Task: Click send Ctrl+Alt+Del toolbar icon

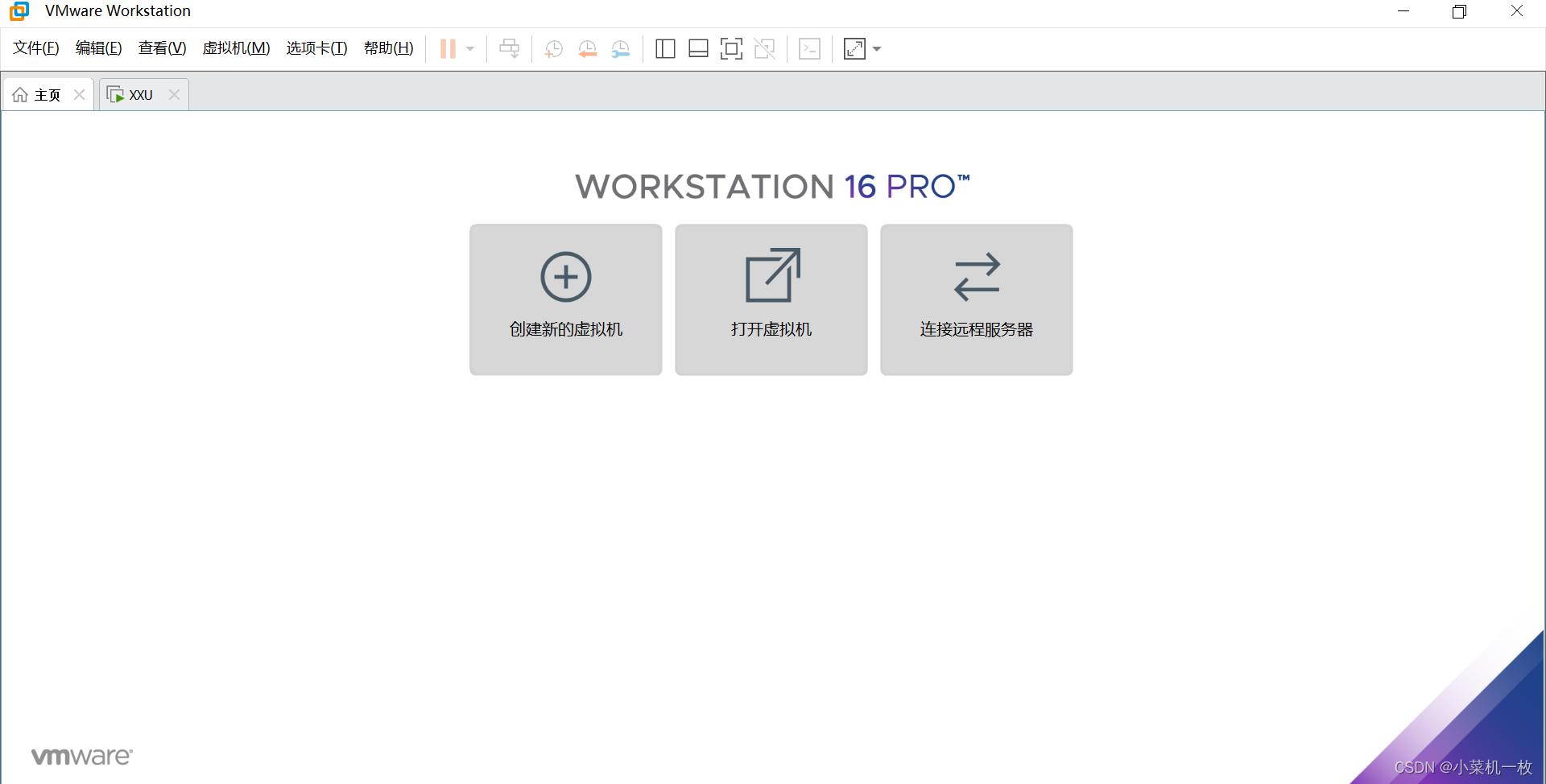Action: [x=509, y=49]
